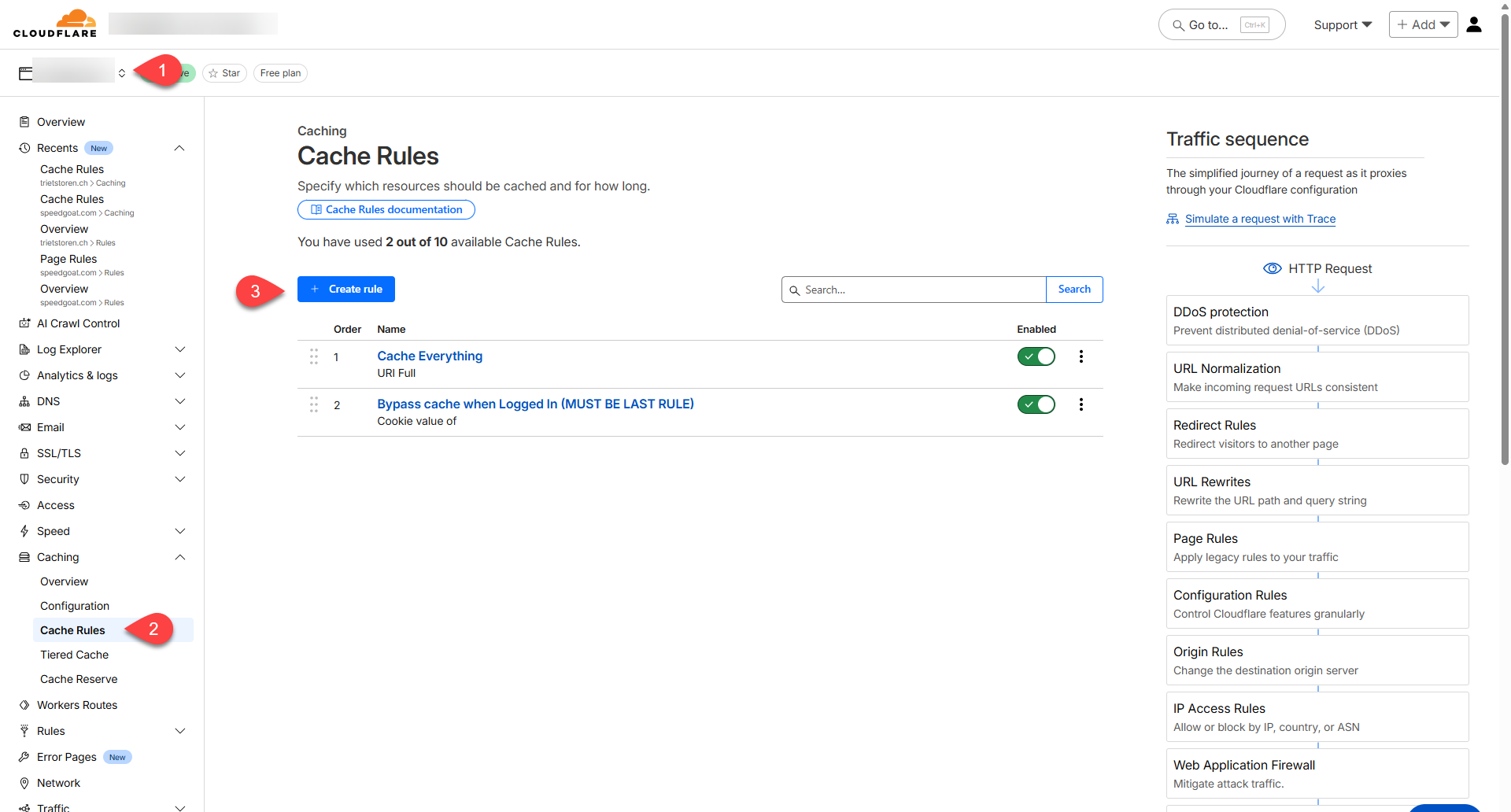Screen dimensions: 1511x812
Task: Open the Support dropdown menu
Action: [x=1343, y=25]
